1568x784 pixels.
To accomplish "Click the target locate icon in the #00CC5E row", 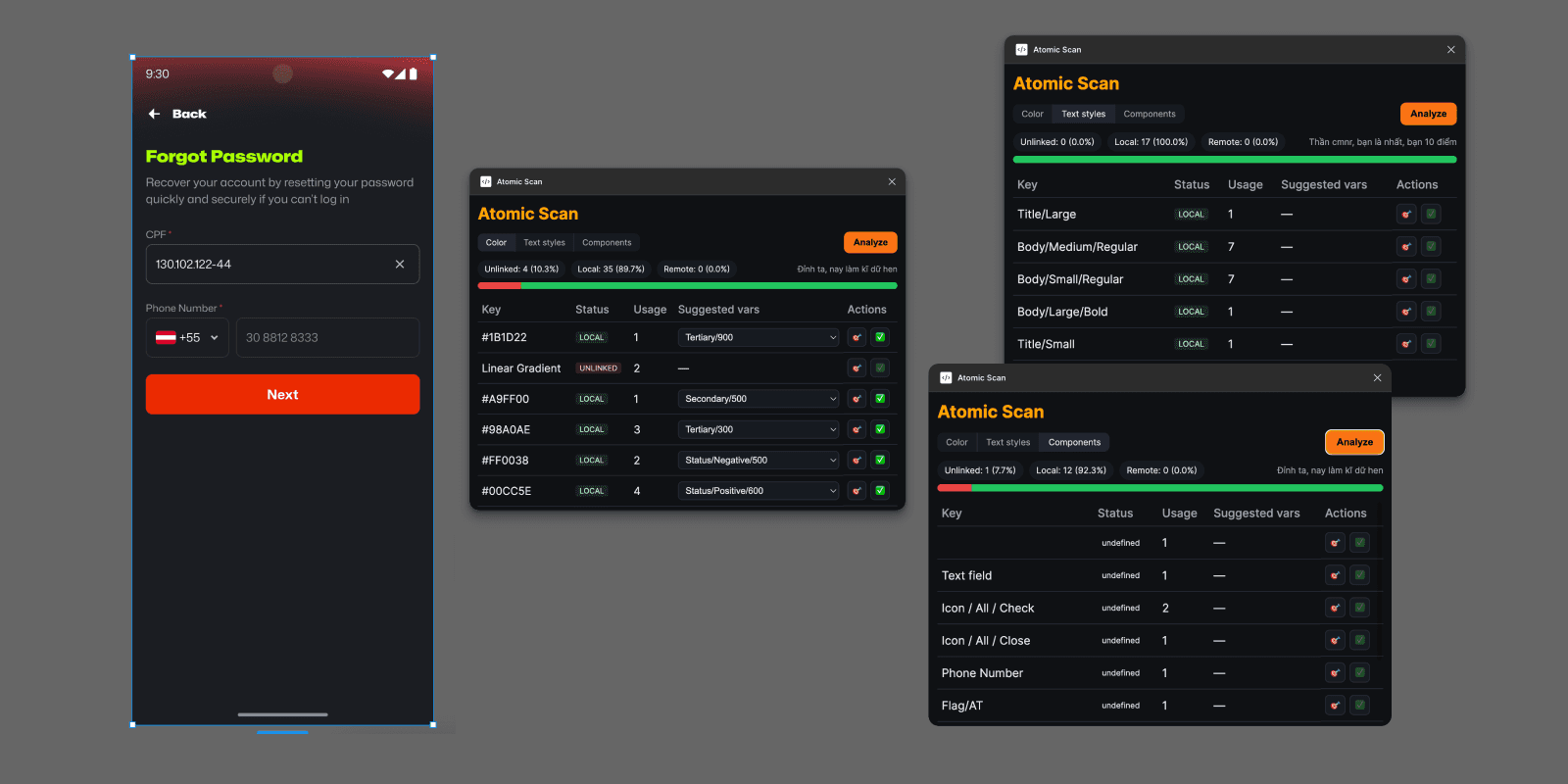I will (857, 491).
